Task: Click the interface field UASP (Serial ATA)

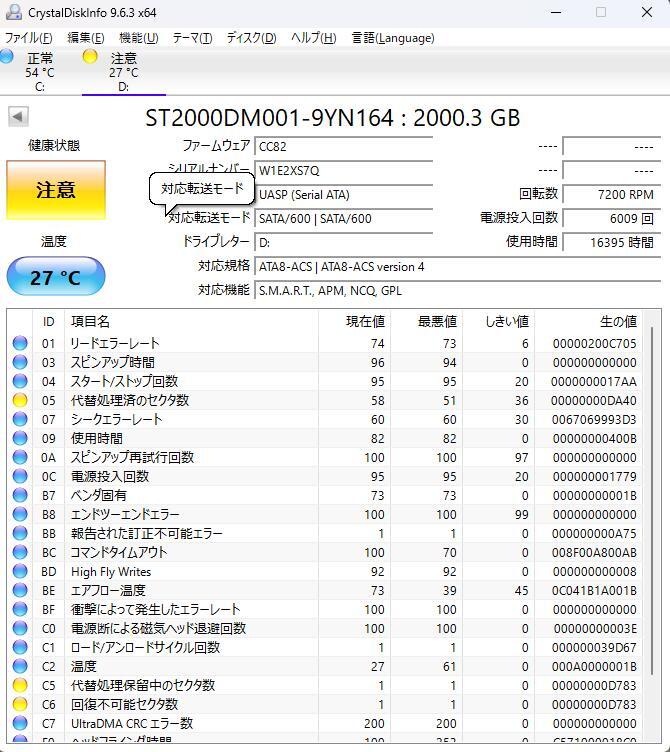Action: click(x=344, y=195)
